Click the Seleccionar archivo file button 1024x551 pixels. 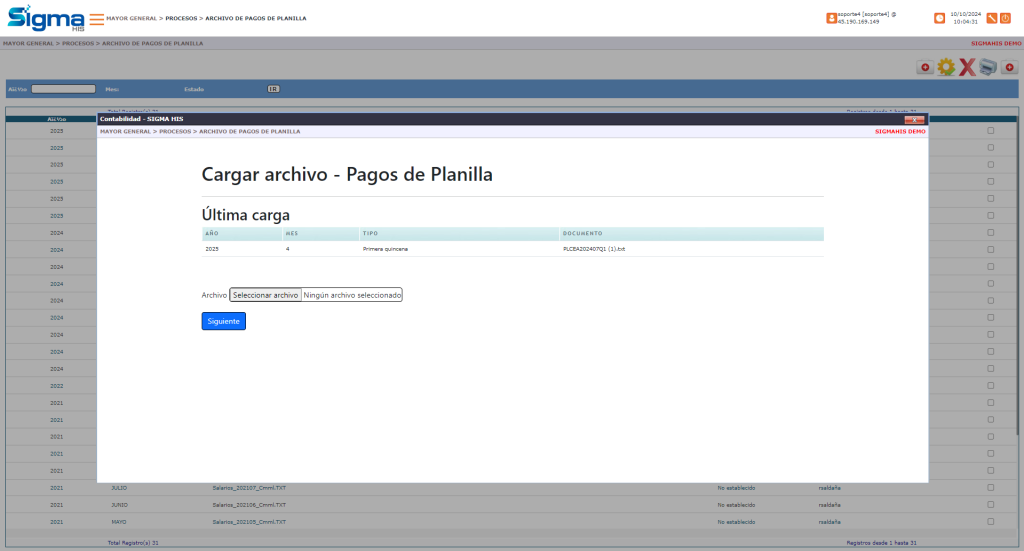point(265,295)
